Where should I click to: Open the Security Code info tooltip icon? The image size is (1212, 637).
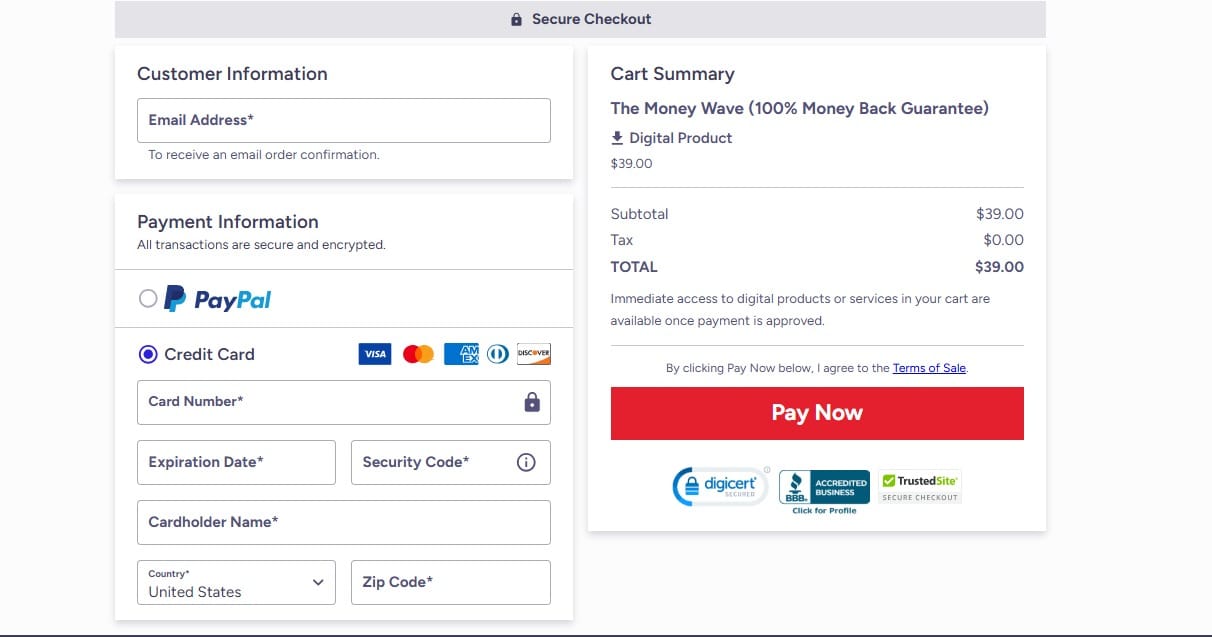coord(525,462)
